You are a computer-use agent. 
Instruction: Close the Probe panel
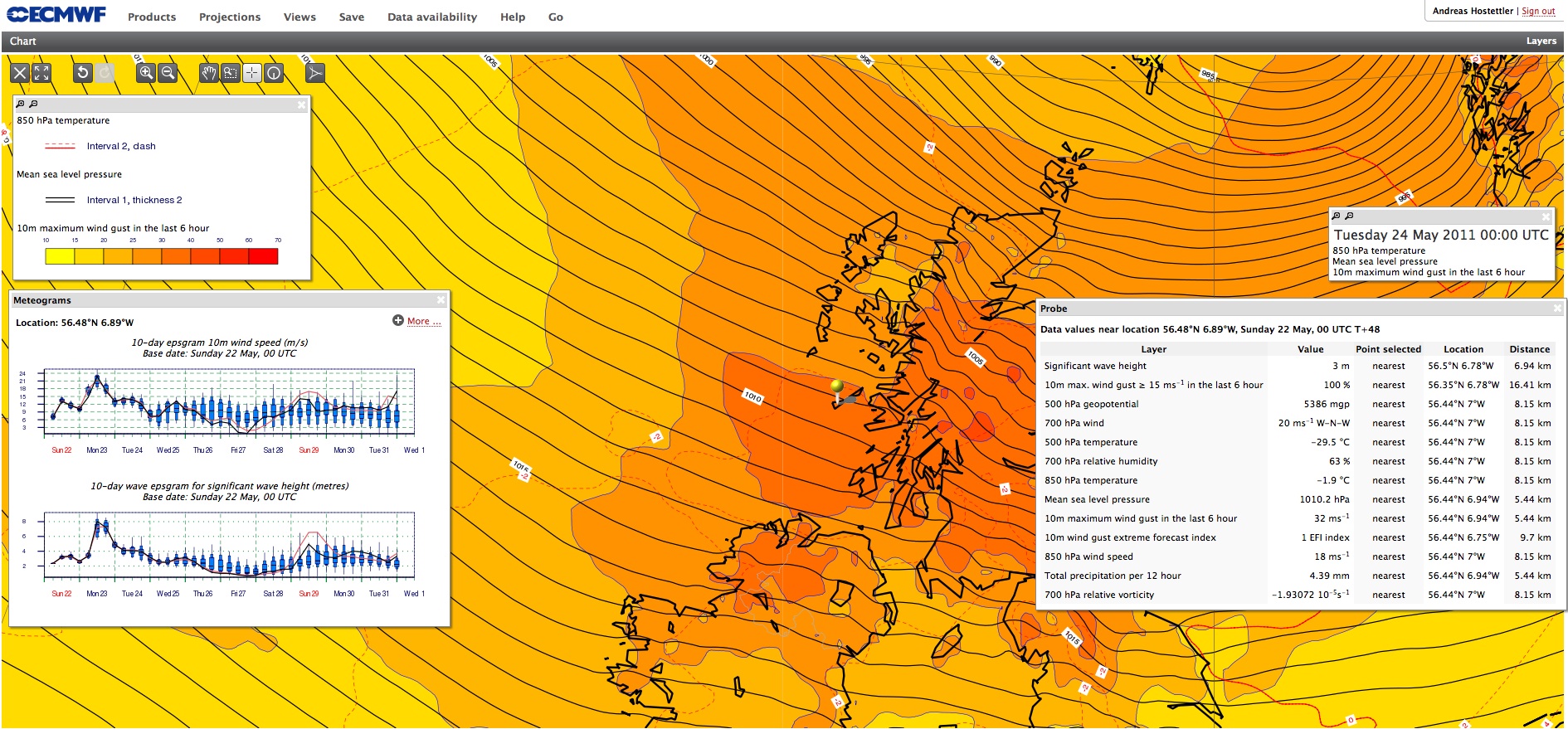tap(1557, 309)
